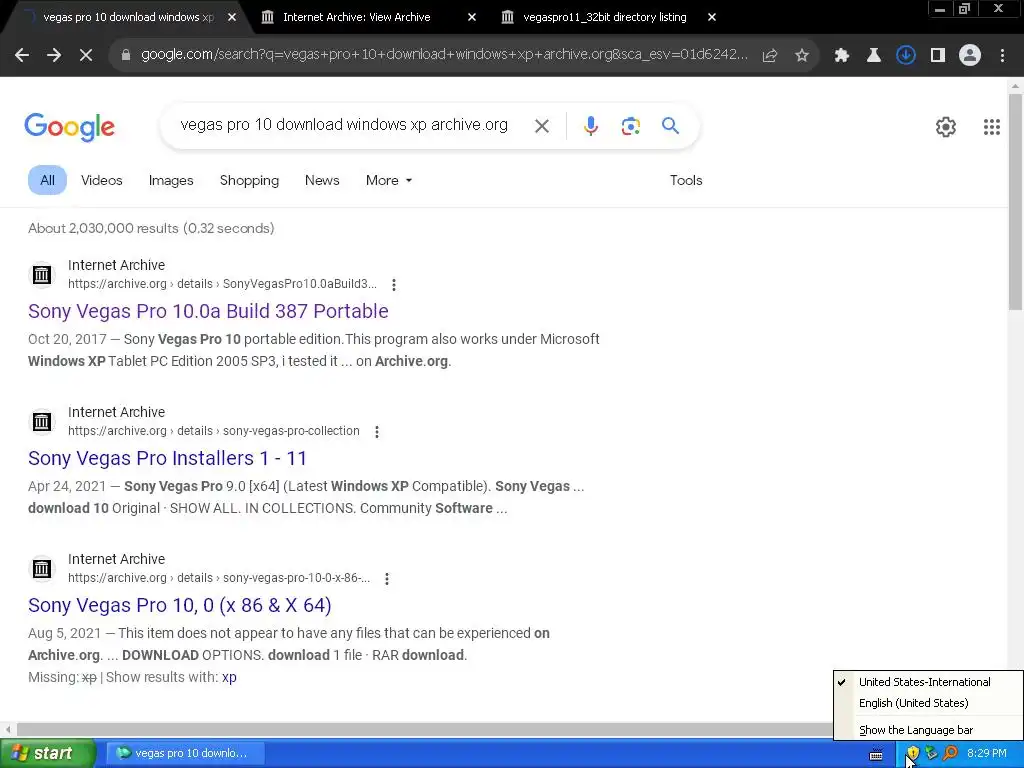Open options for sony-vegas-pro-10-0-x-86 result
Image resolution: width=1024 pixels, height=768 pixels.
[387, 579]
